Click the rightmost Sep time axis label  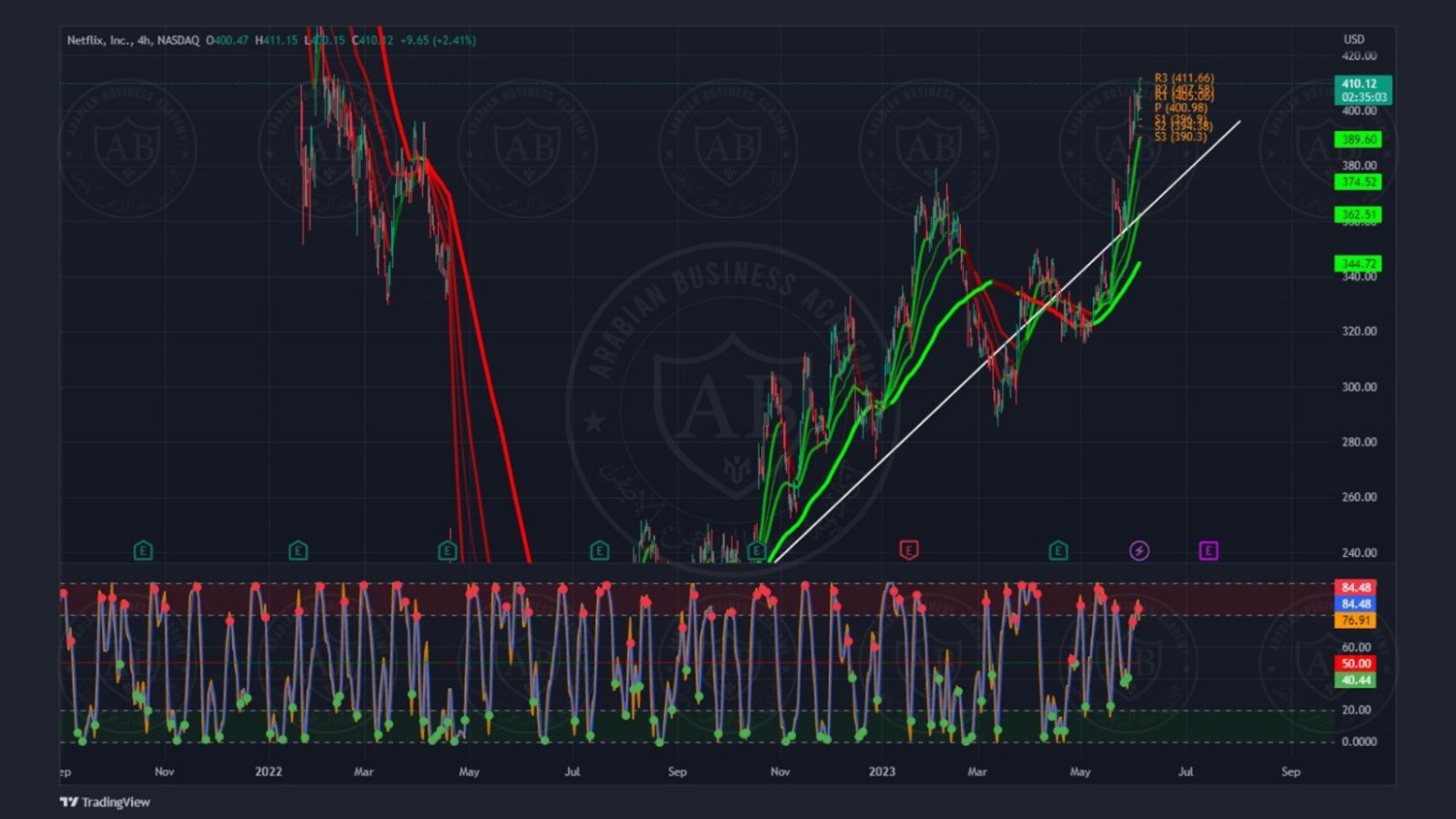1291,771
